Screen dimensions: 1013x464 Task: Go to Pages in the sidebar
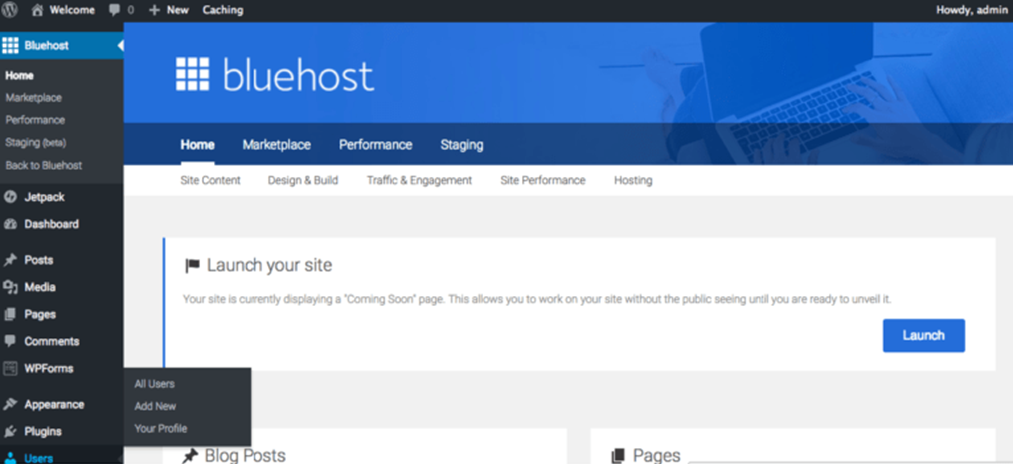click(40, 315)
